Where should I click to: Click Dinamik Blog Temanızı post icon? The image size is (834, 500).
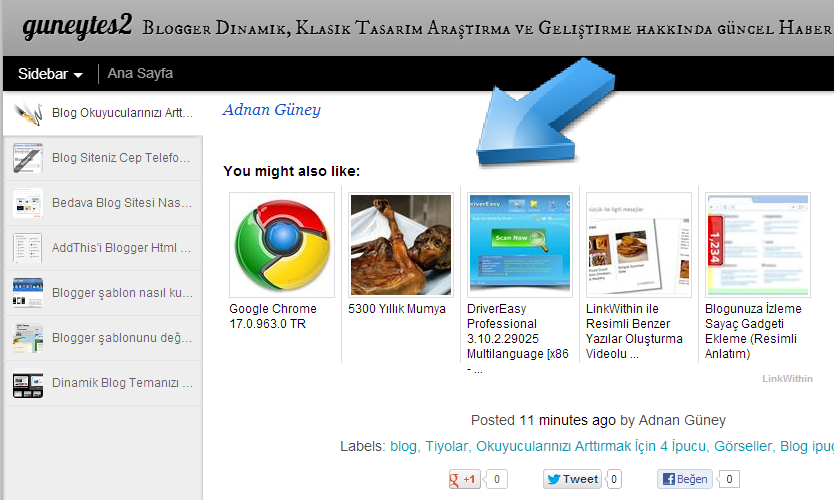click(28, 383)
